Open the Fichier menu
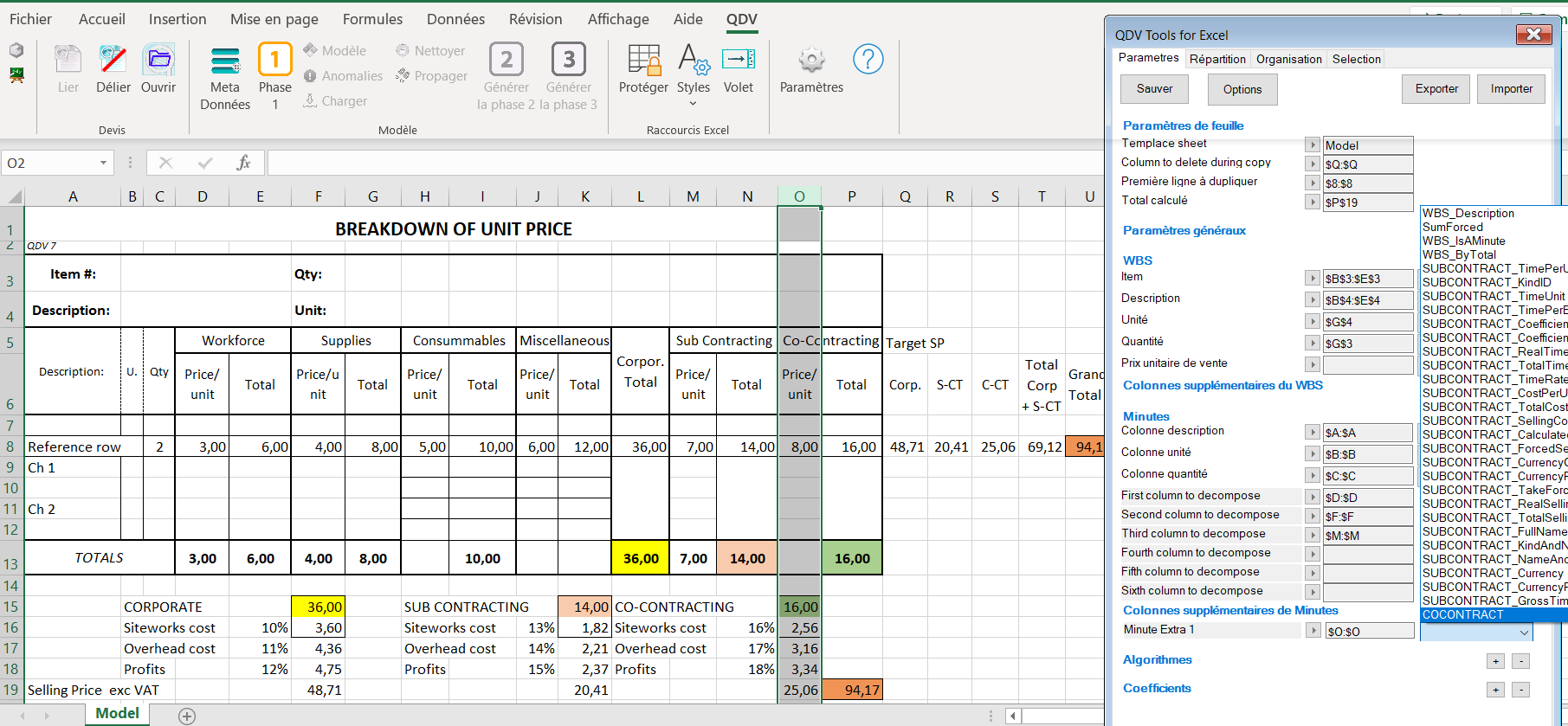Image resolution: width=1568 pixels, height=726 pixels. pos(30,19)
